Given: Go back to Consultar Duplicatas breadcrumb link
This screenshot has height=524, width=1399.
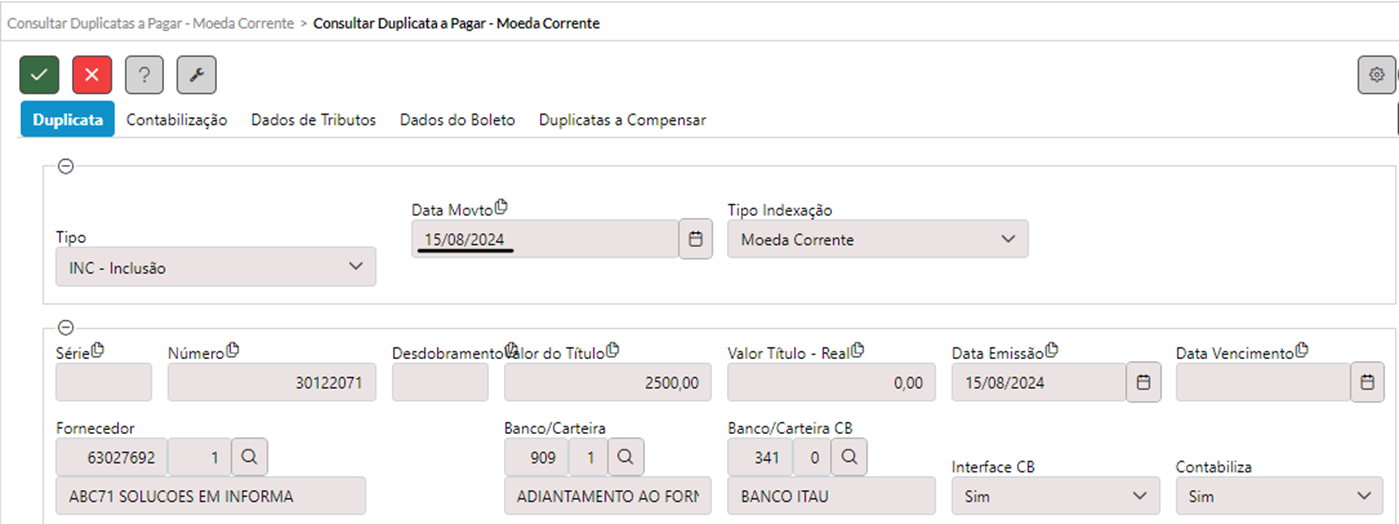Looking at the screenshot, I should (150, 22).
